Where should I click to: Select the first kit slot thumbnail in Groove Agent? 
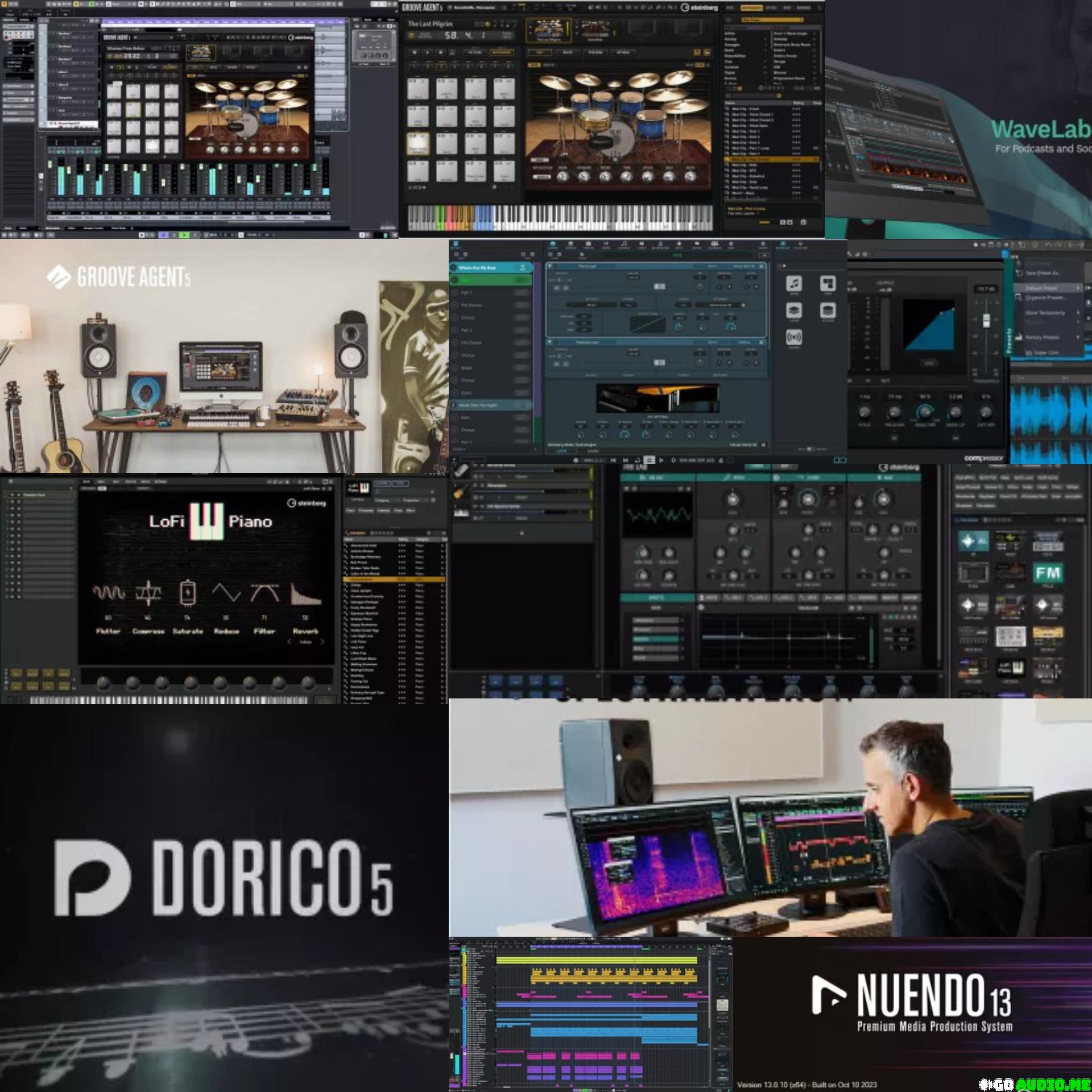click(x=548, y=30)
